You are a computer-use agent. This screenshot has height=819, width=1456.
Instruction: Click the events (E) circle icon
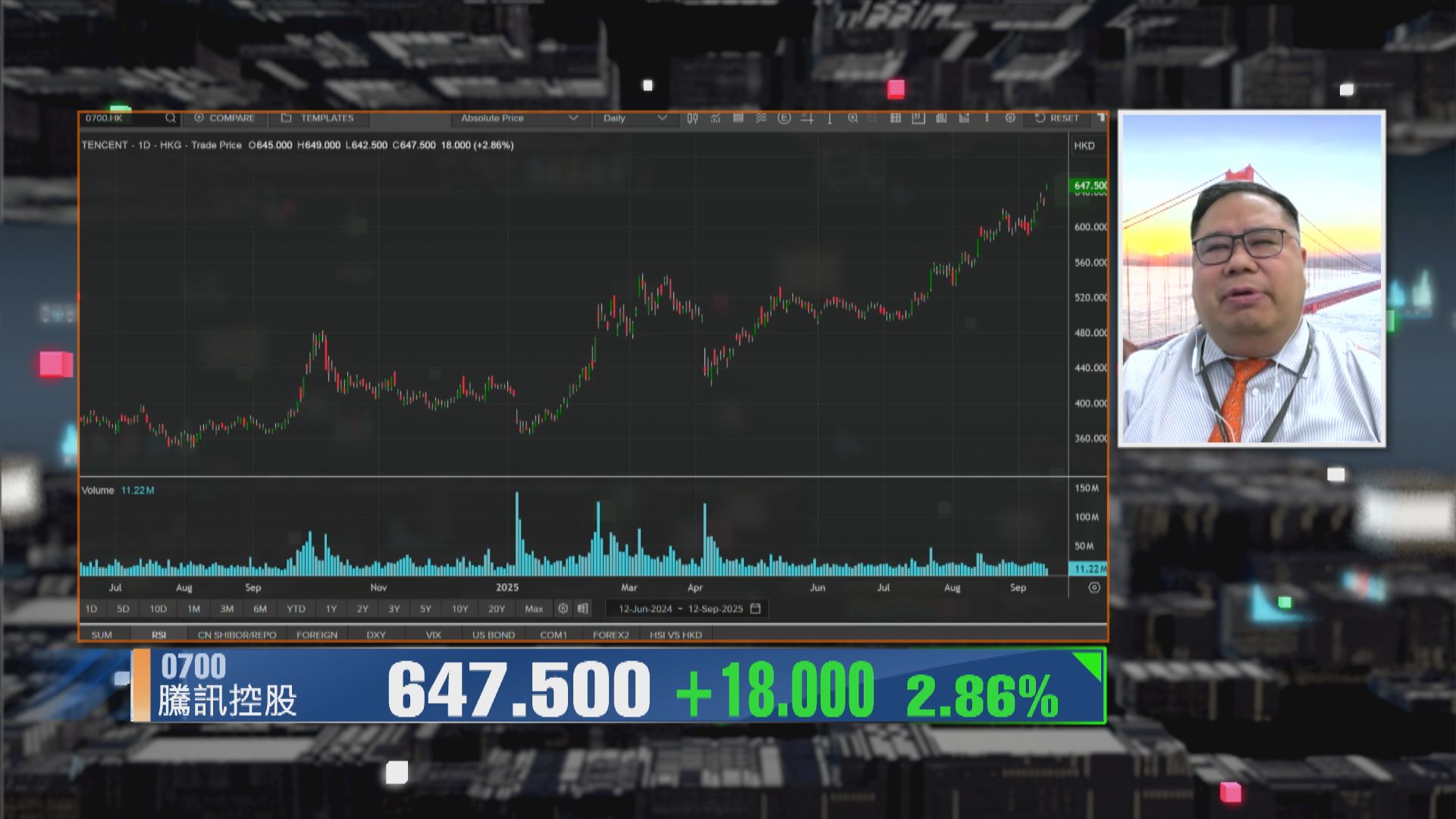point(784,118)
